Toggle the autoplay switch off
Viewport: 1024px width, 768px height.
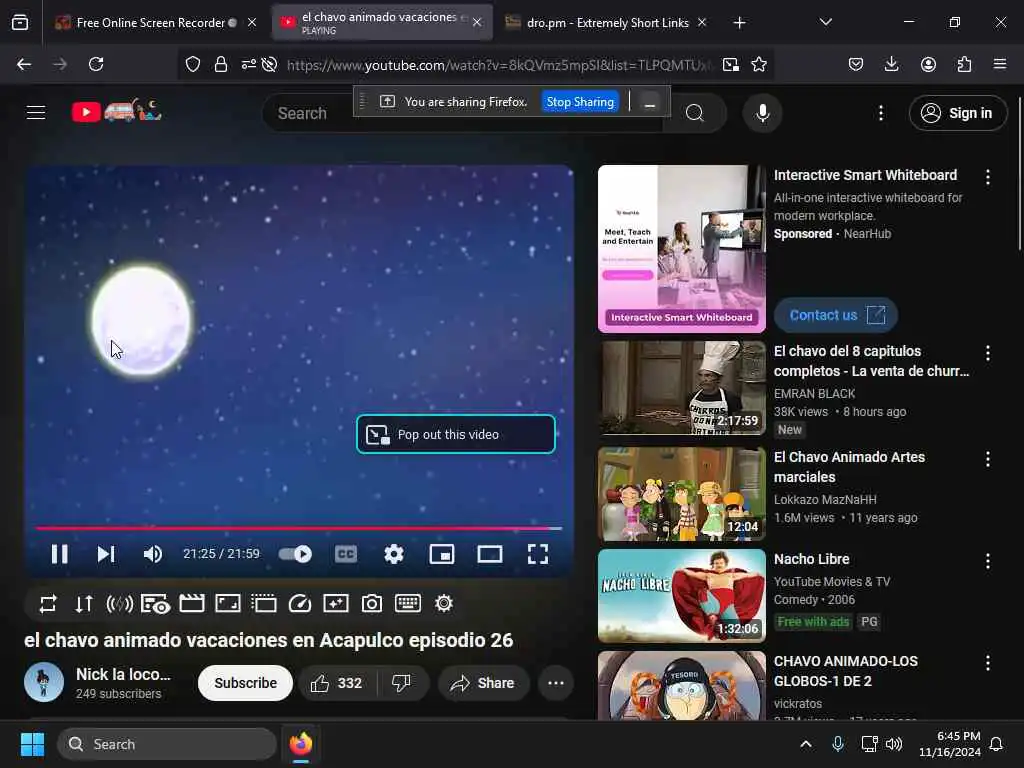point(295,554)
